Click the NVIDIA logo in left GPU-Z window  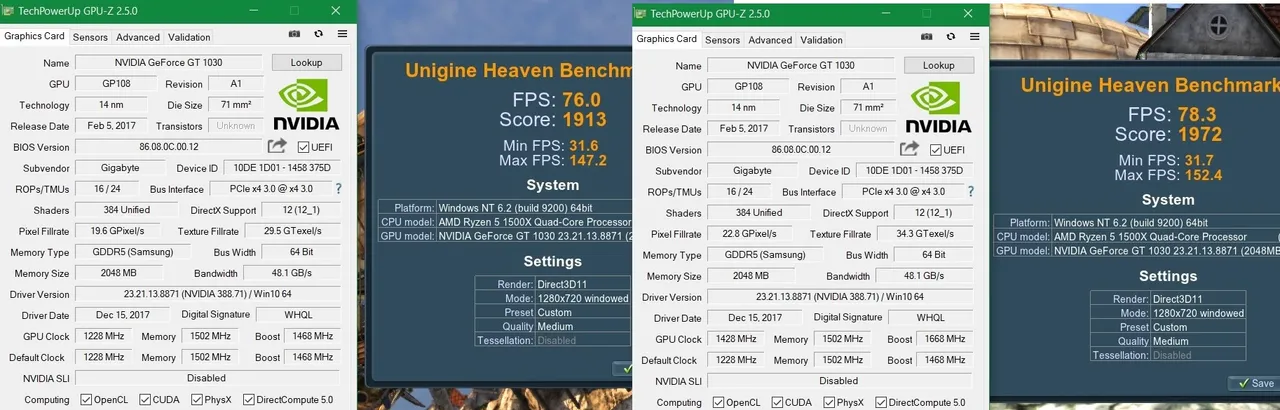[306, 105]
